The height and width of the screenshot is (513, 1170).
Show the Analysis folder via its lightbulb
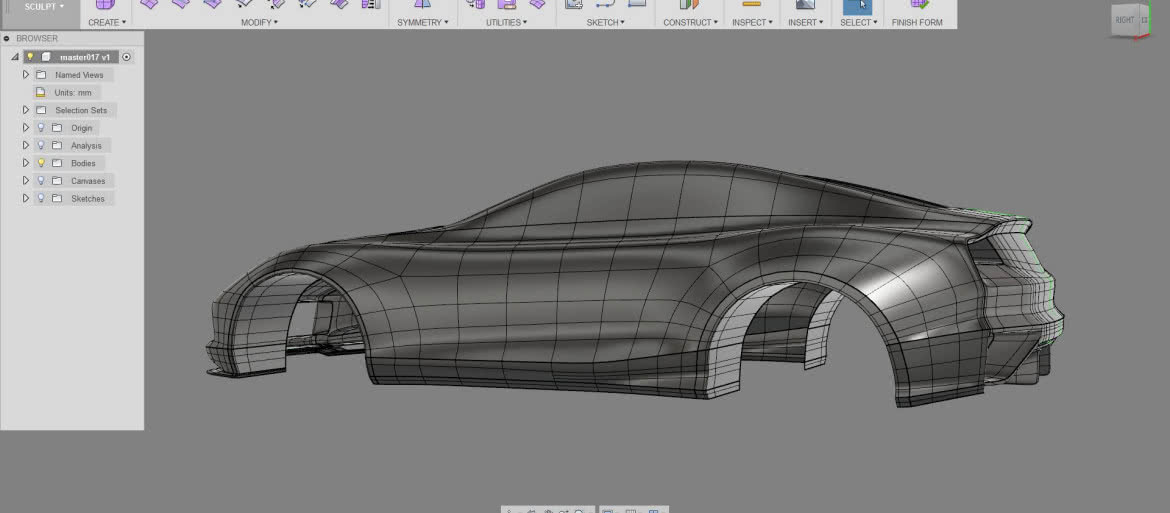(x=41, y=145)
